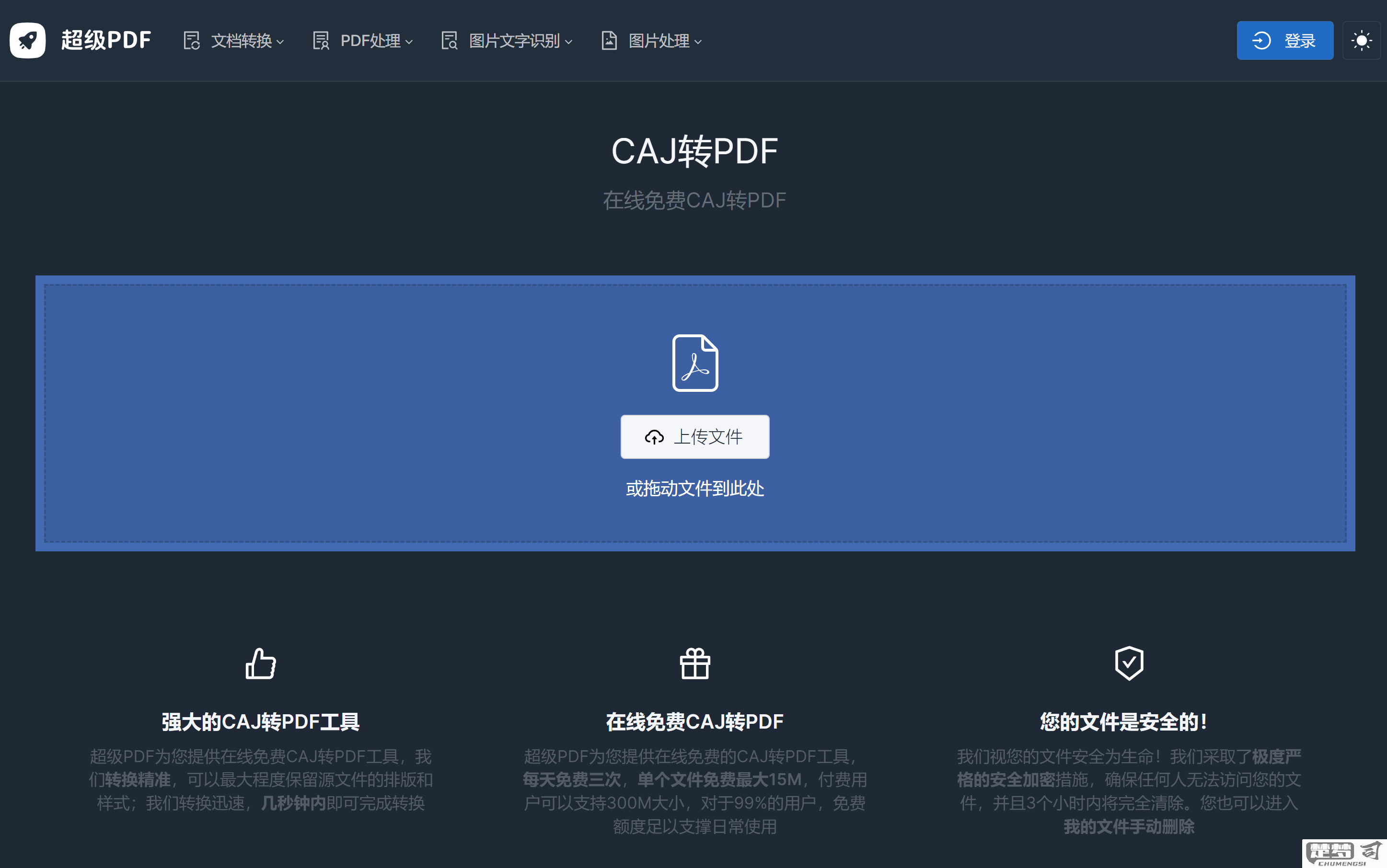Click the 或拖动文件到此处 text
This screenshot has height=868, width=1387.
[695, 489]
